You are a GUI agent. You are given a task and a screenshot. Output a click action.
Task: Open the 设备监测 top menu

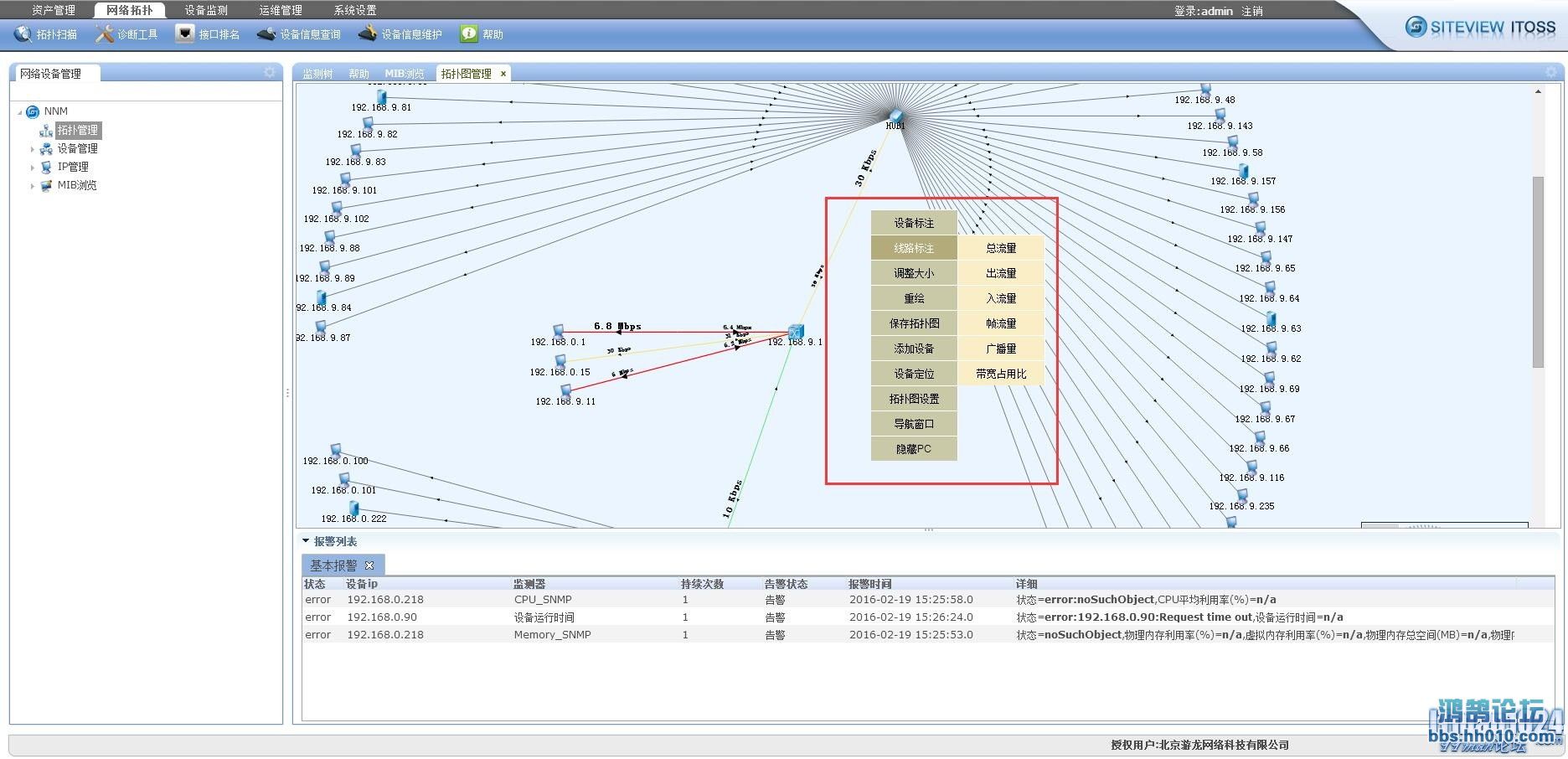pos(206,10)
